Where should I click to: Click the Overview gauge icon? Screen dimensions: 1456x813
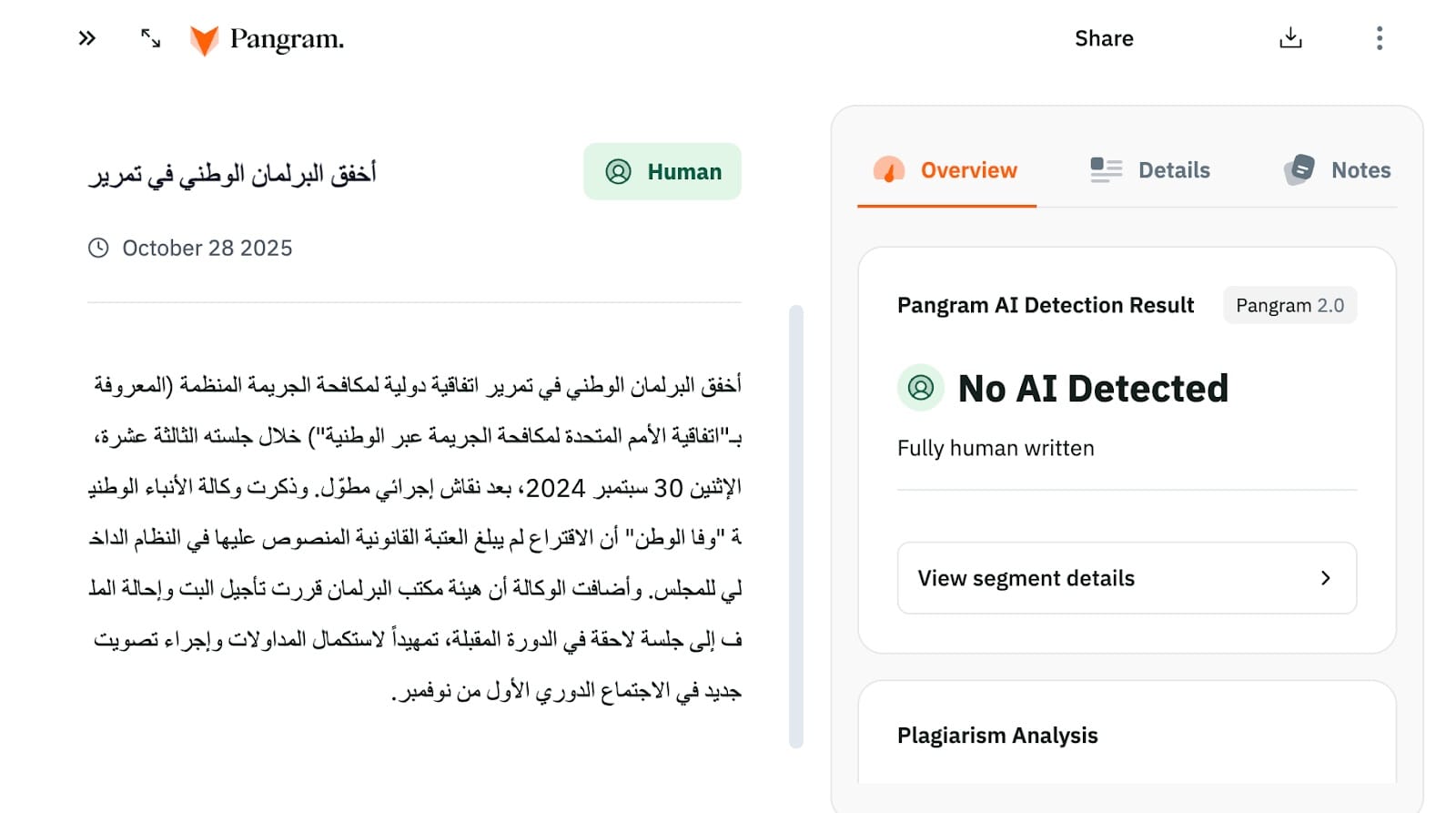889,170
